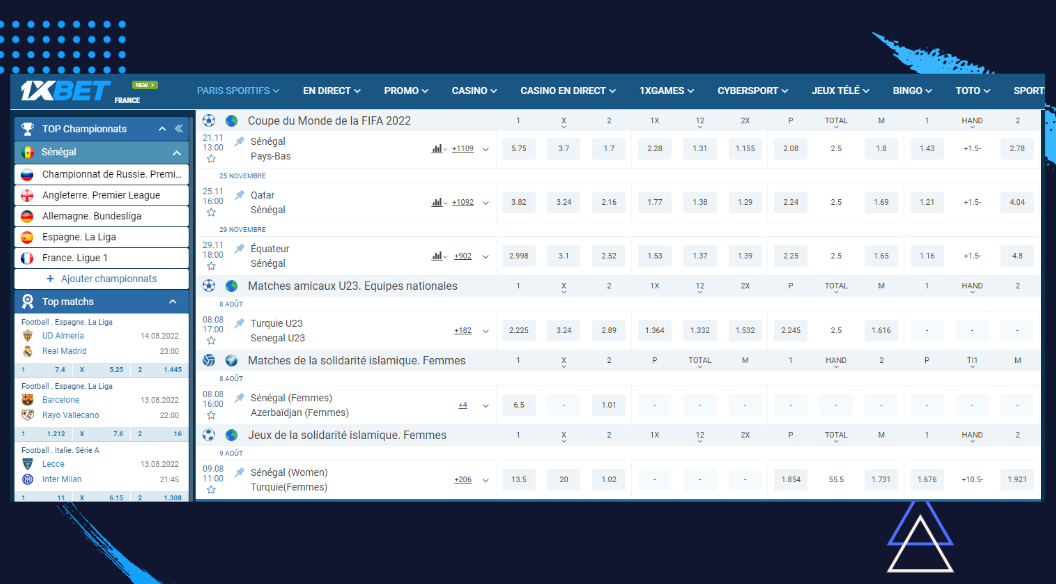This screenshot has width=1056, height=584.
Task: Click football icon beside Matches amicaux U23
Action: click(209, 286)
